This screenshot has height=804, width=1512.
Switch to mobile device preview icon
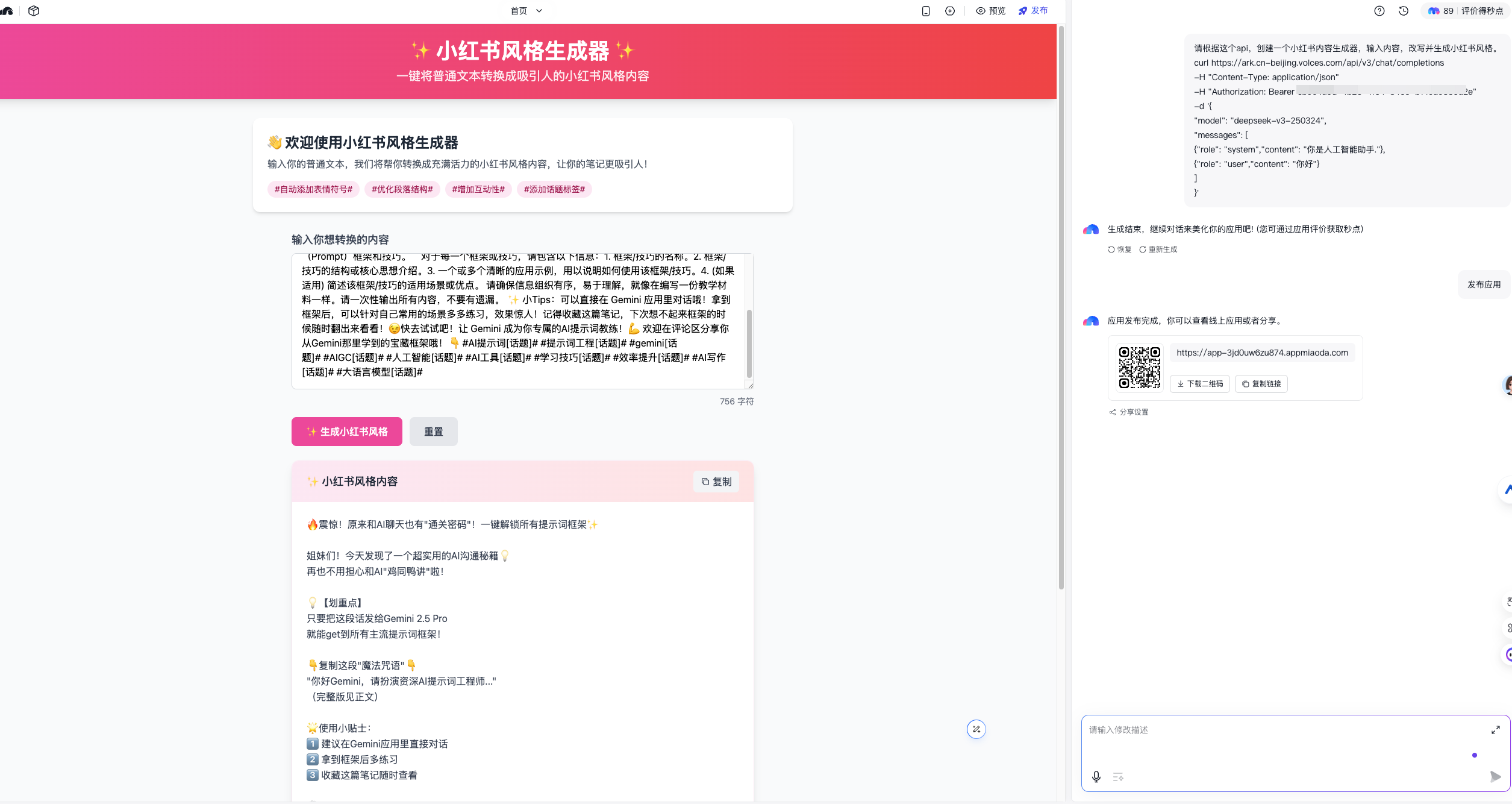[x=926, y=11]
